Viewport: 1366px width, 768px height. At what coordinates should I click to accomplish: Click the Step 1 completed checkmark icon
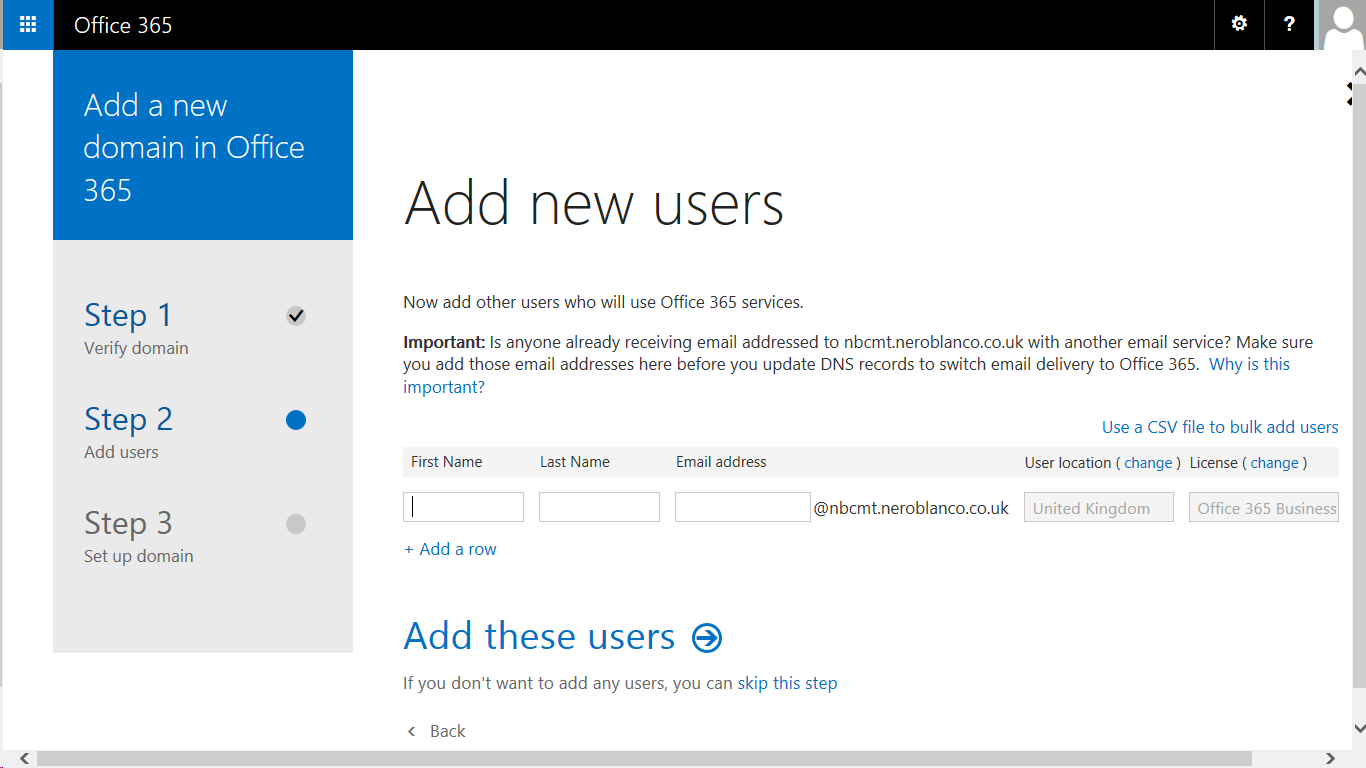click(295, 316)
